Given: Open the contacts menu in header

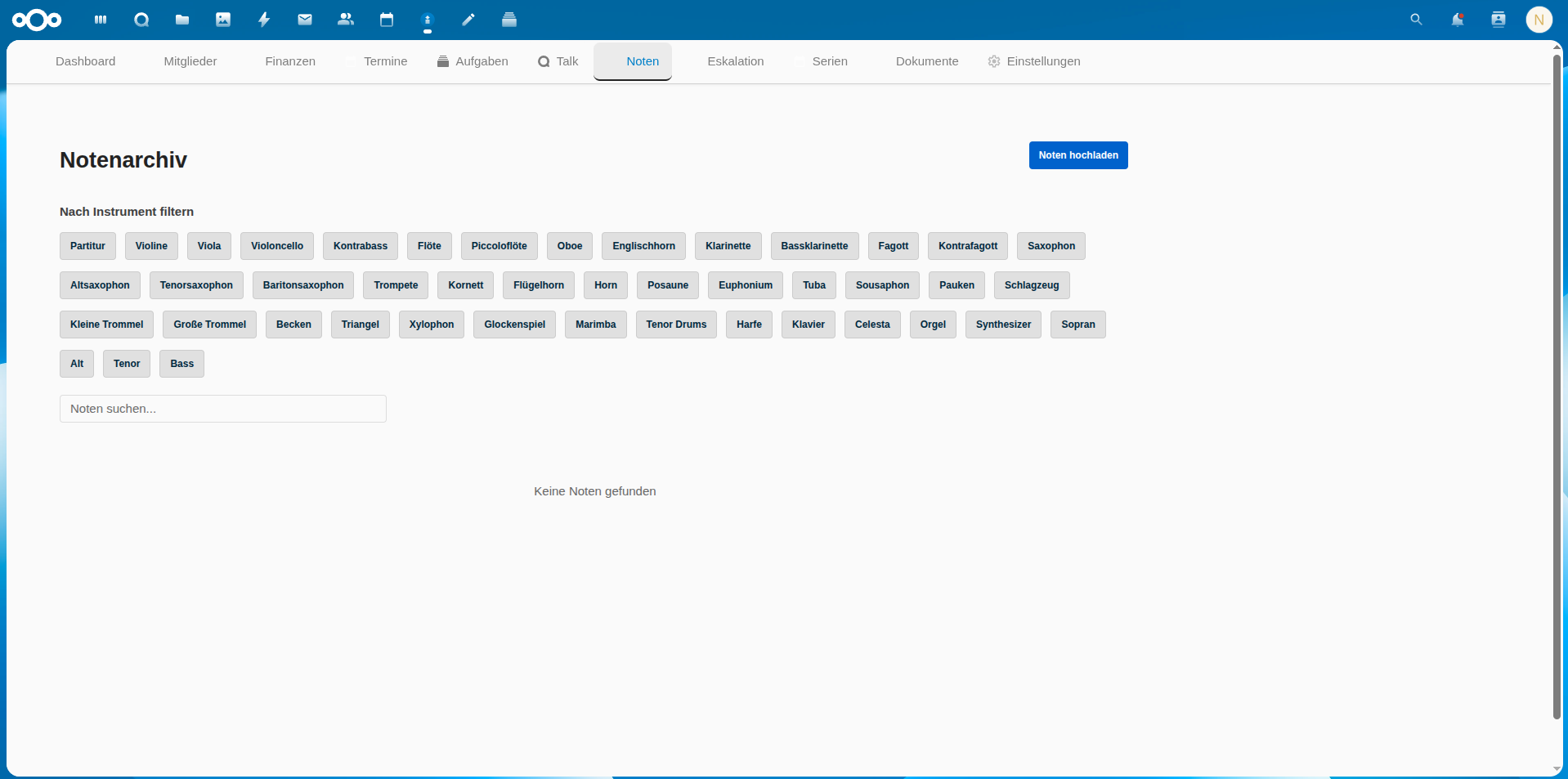Looking at the screenshot, I should [1498, 20].
